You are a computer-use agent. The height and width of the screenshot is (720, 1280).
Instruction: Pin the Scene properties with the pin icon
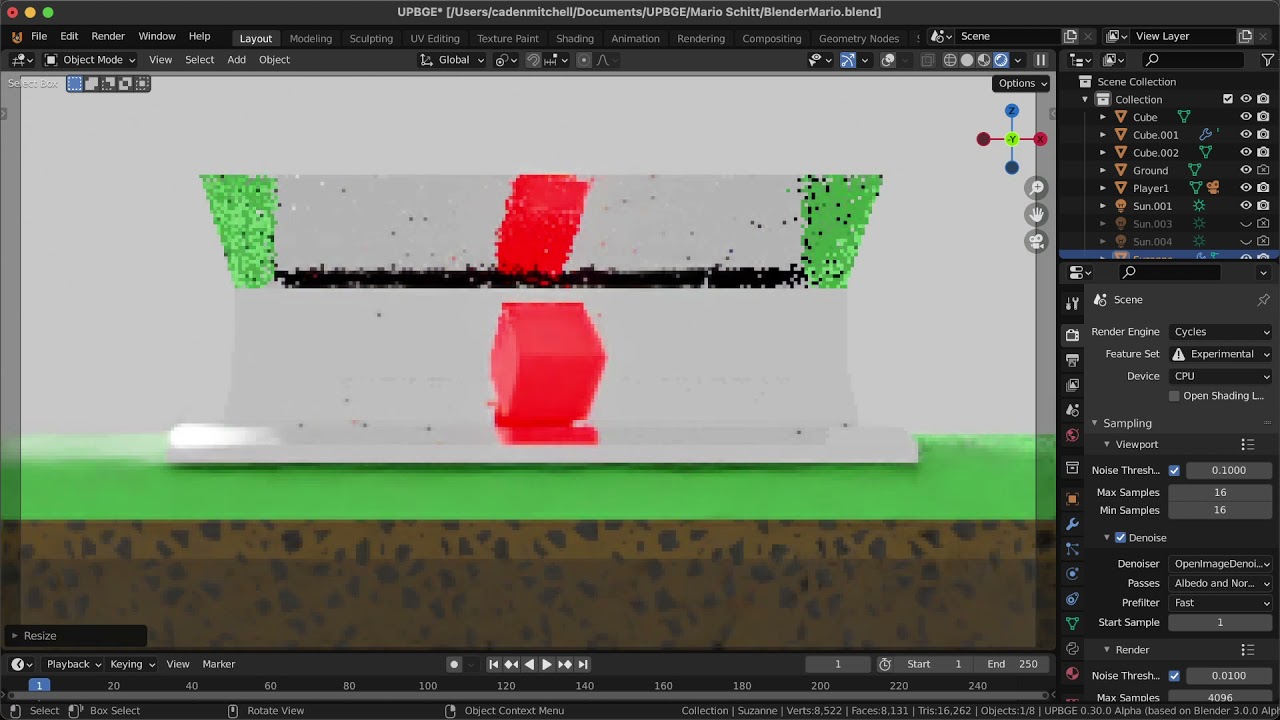click(x=1263, y=300)
